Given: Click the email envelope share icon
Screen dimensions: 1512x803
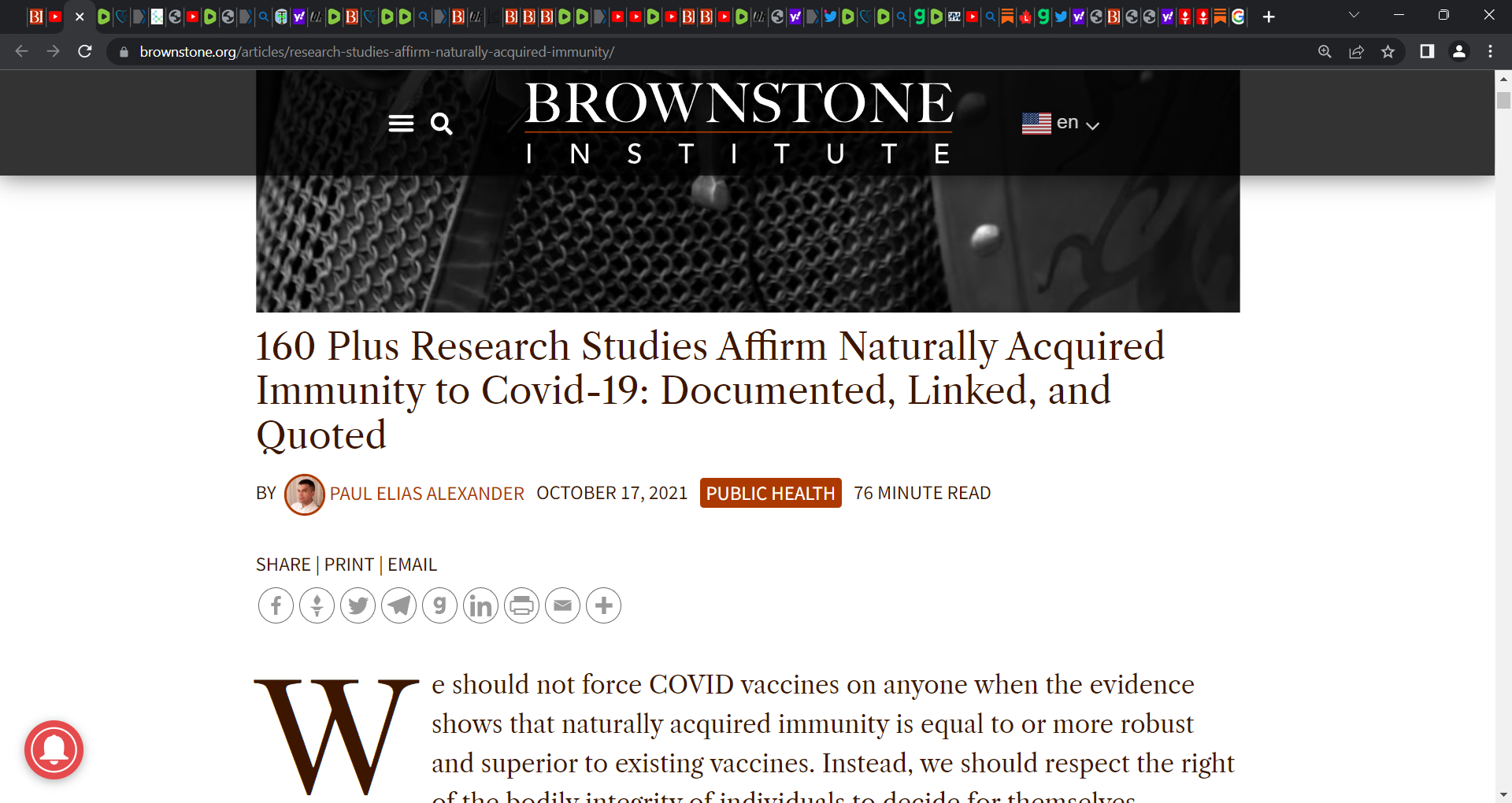Looking at the screenshot, I should (x=562, y=605).
